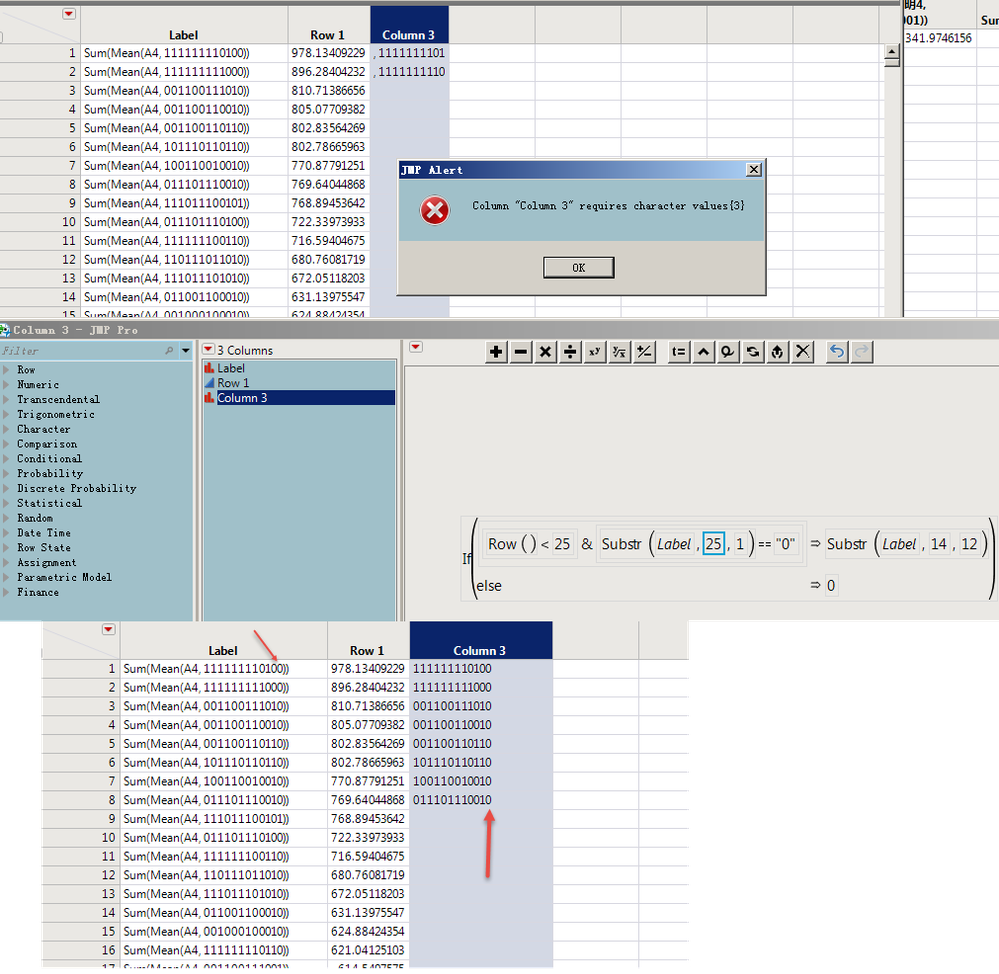Expand the Character function group
Image resolution: width=999 pixels, height=974 pixels.
[x=6, y=429]
